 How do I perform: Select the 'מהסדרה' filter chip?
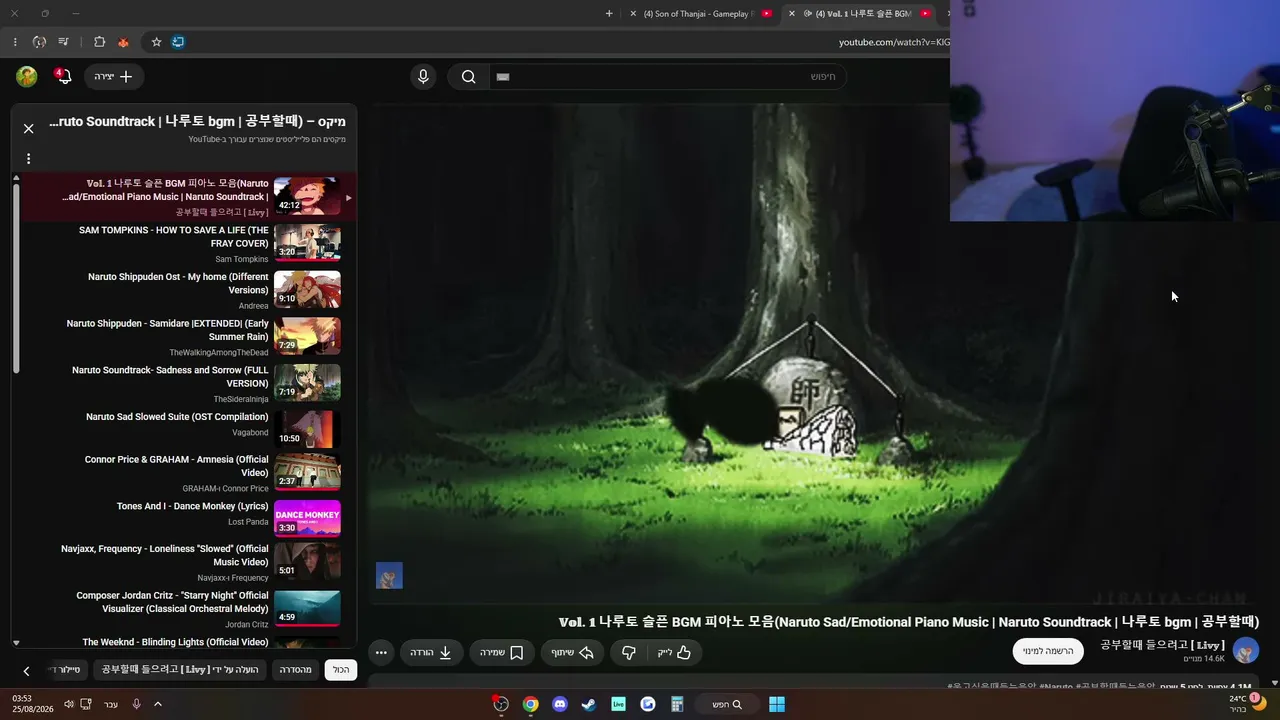click(x=295, y=670)
